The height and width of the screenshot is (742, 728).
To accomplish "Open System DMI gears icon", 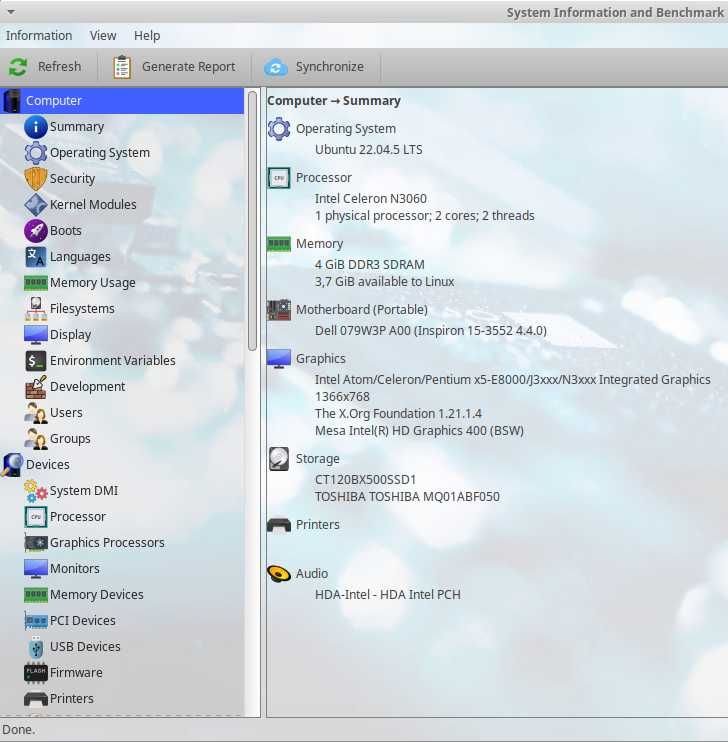I will [36, 491].
